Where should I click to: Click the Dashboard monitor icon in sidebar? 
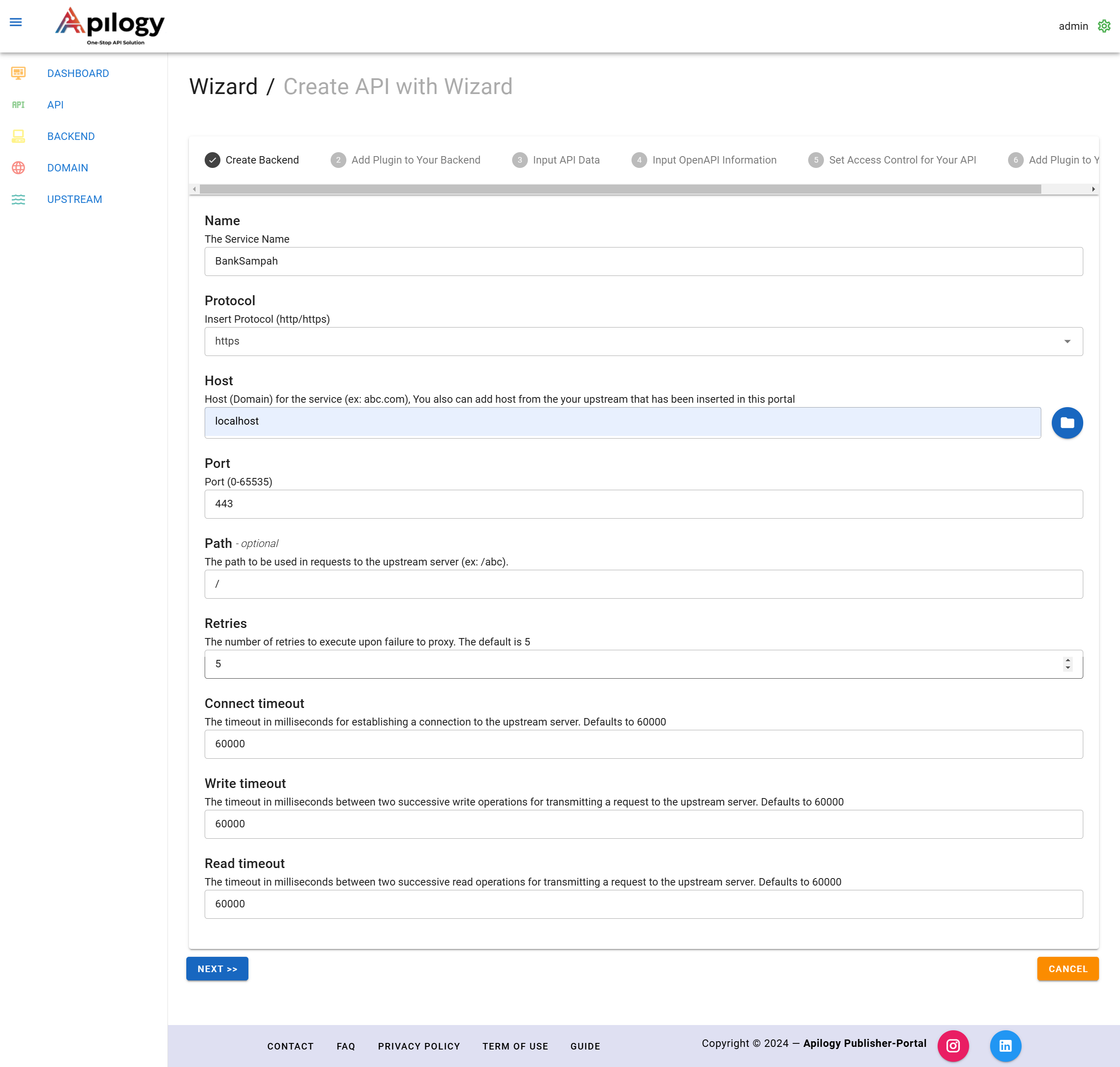[18, 73]
